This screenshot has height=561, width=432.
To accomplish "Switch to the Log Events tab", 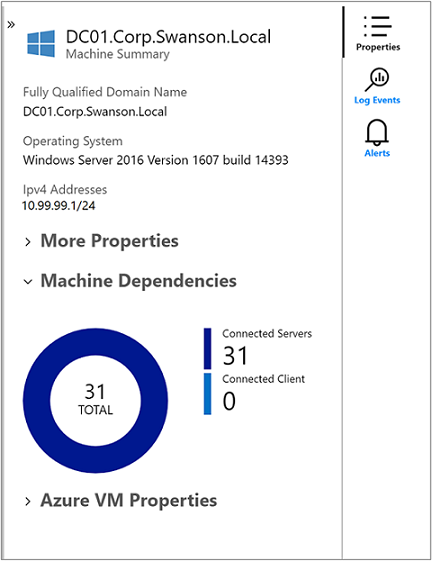I will pos(377,100).
